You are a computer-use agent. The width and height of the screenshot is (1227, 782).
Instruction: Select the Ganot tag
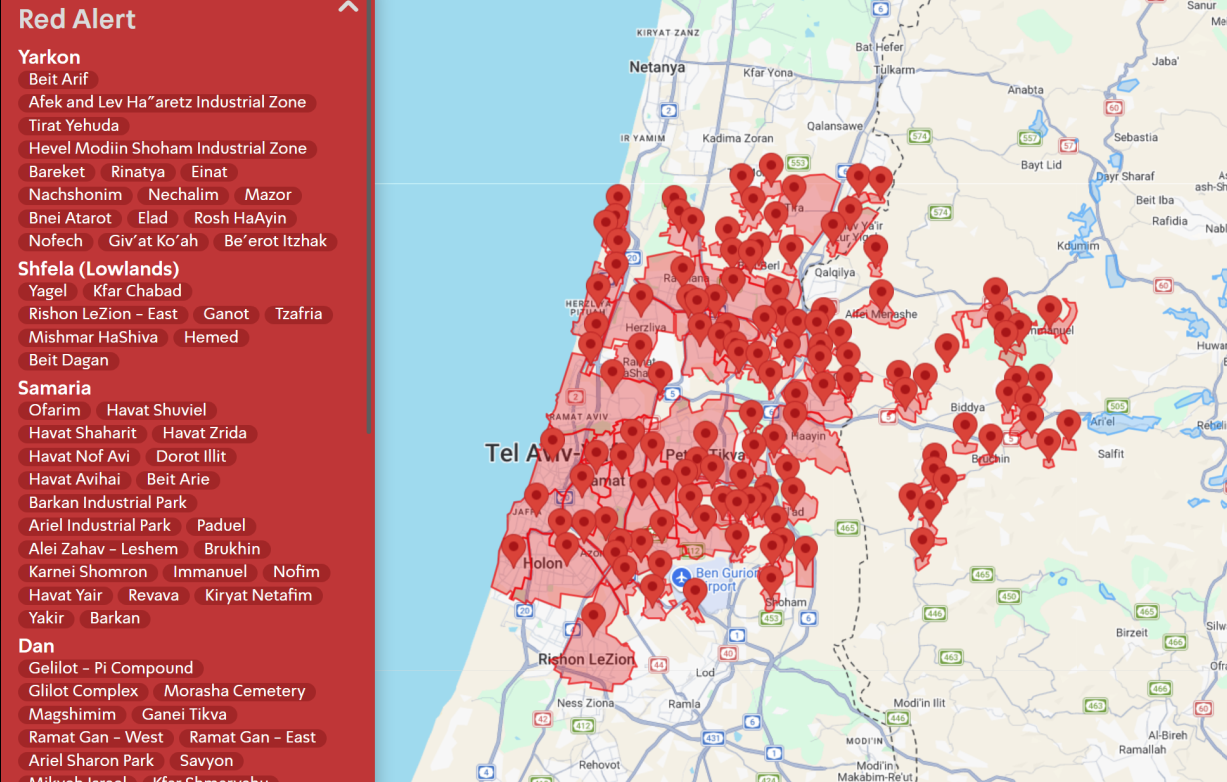point(226,314)
